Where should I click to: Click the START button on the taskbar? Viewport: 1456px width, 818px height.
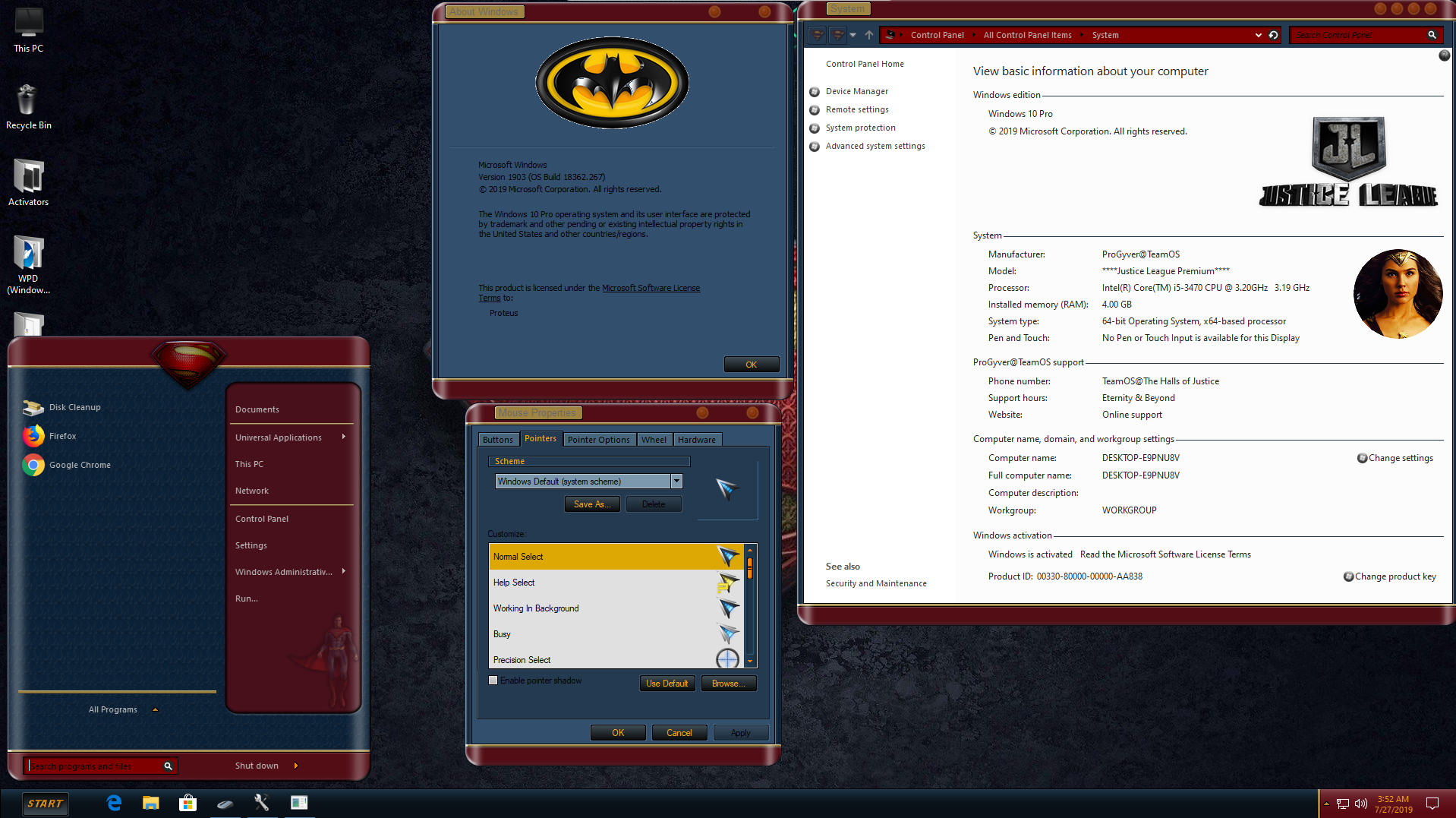point(45,804)
